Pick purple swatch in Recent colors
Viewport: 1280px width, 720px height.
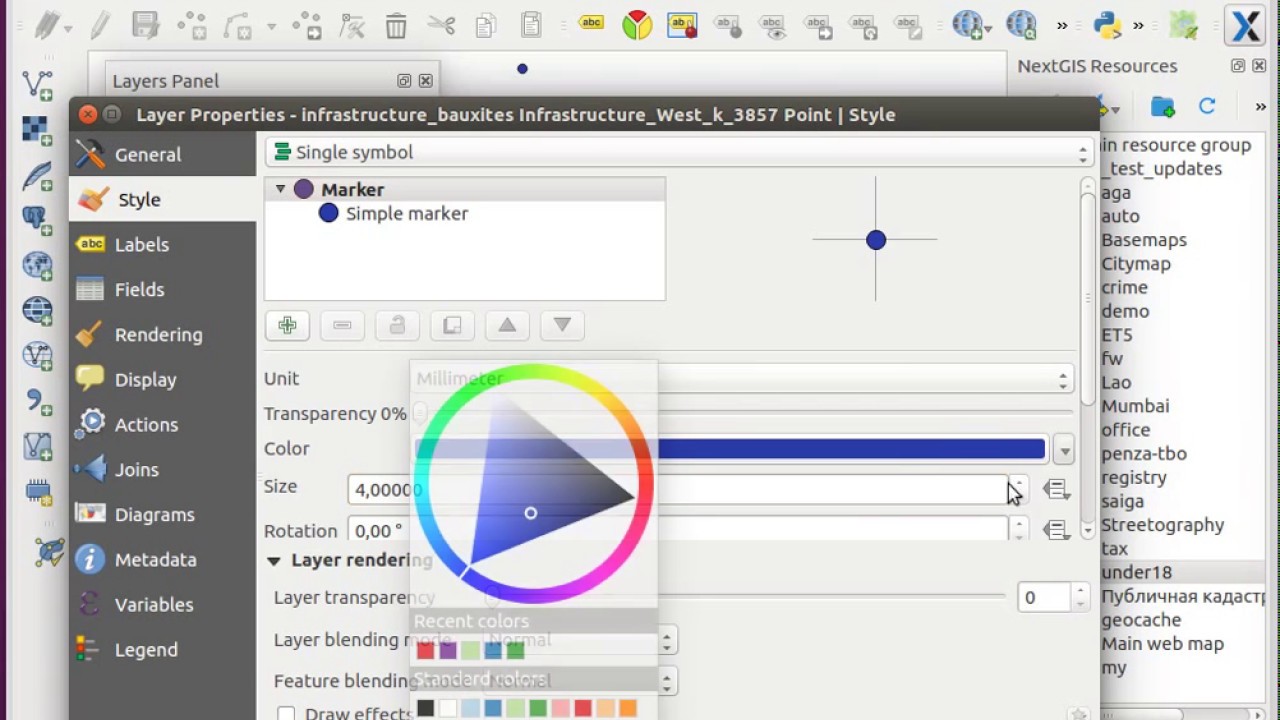[x=448, y=651]
